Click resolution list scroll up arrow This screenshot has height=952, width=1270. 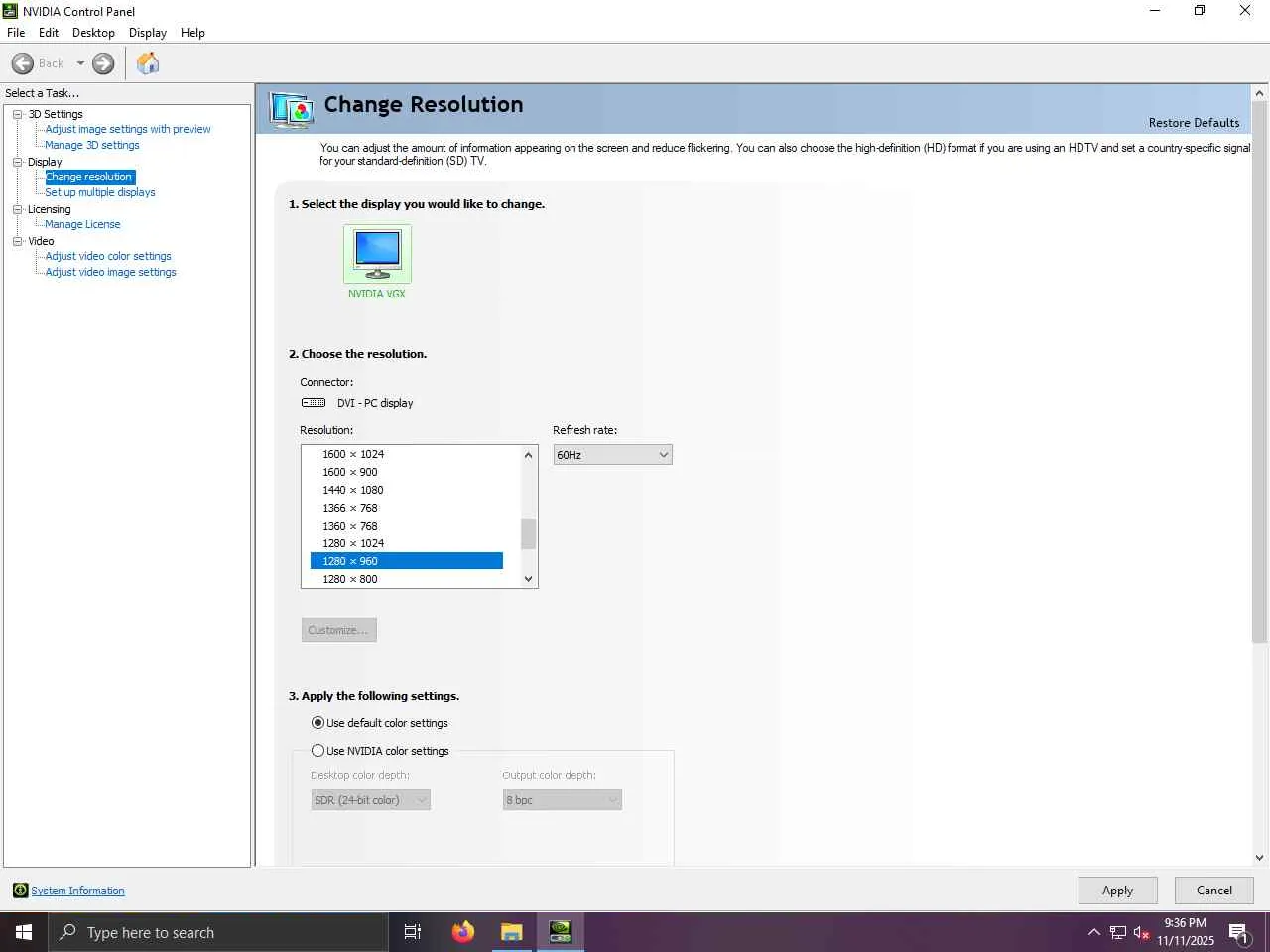coord(529,455)
